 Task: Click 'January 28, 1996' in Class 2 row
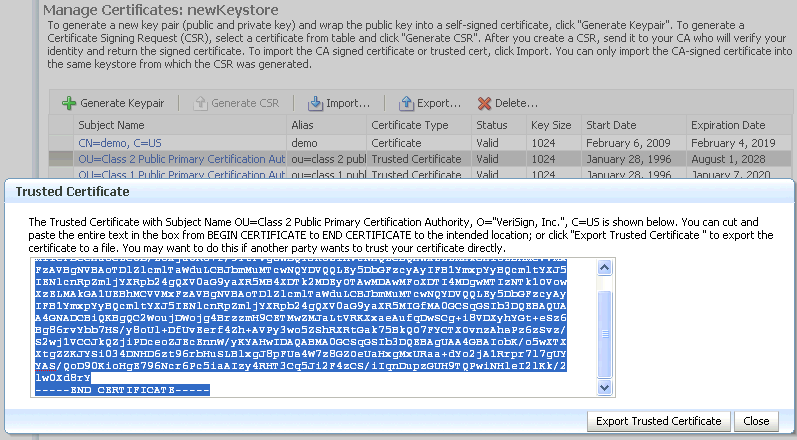tap(629, 159)
